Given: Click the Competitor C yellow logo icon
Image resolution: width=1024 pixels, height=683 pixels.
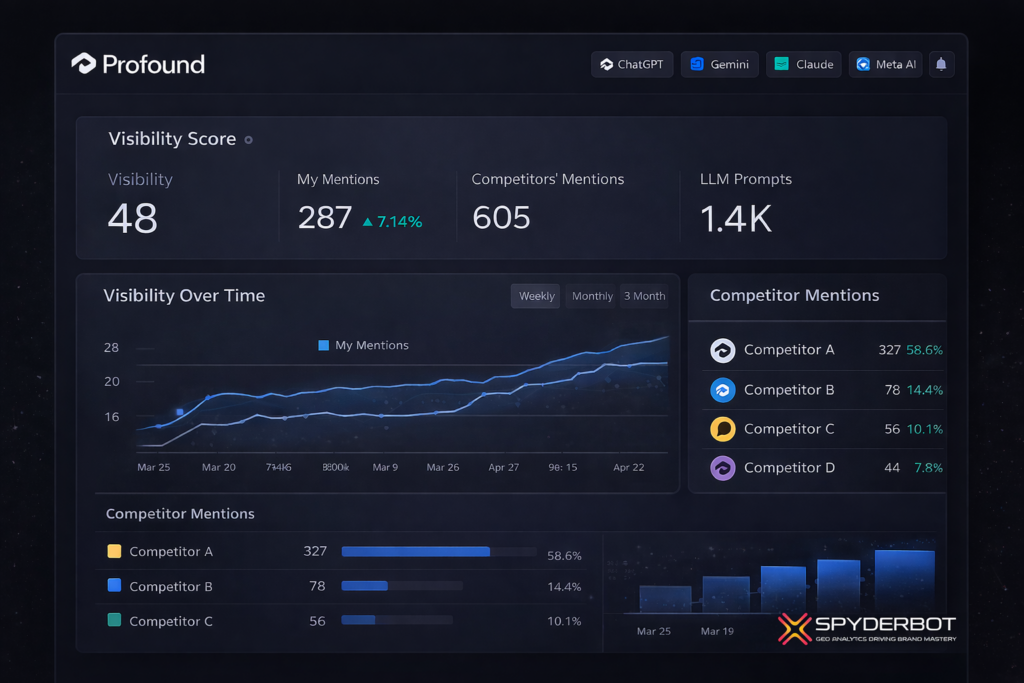Looking at the screenshot, I should (x=722, y=429).
